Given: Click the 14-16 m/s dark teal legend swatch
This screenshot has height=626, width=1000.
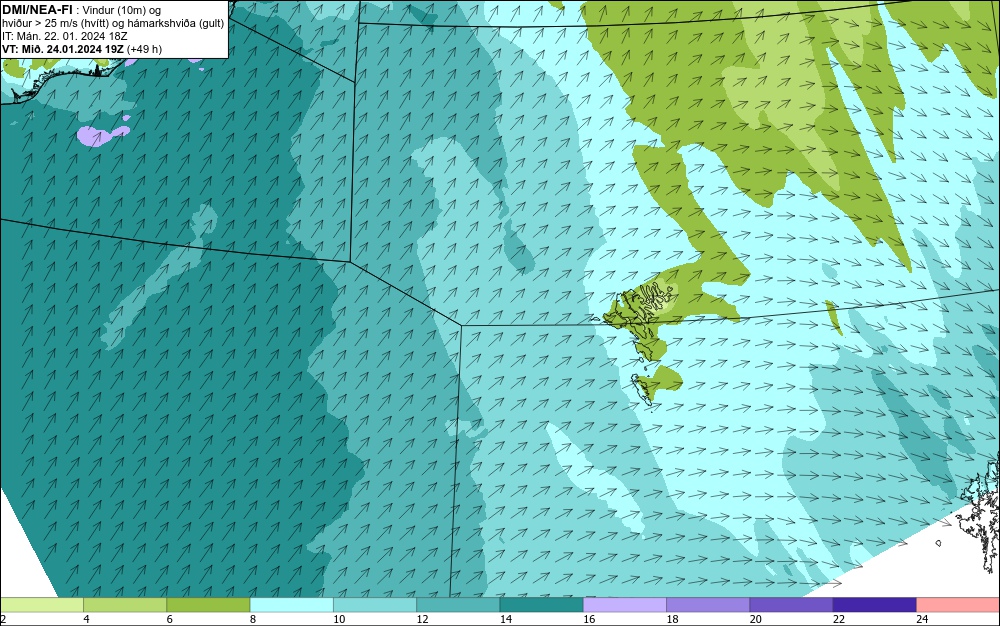Looking at the screenshot, I should (x=541, y=604).
